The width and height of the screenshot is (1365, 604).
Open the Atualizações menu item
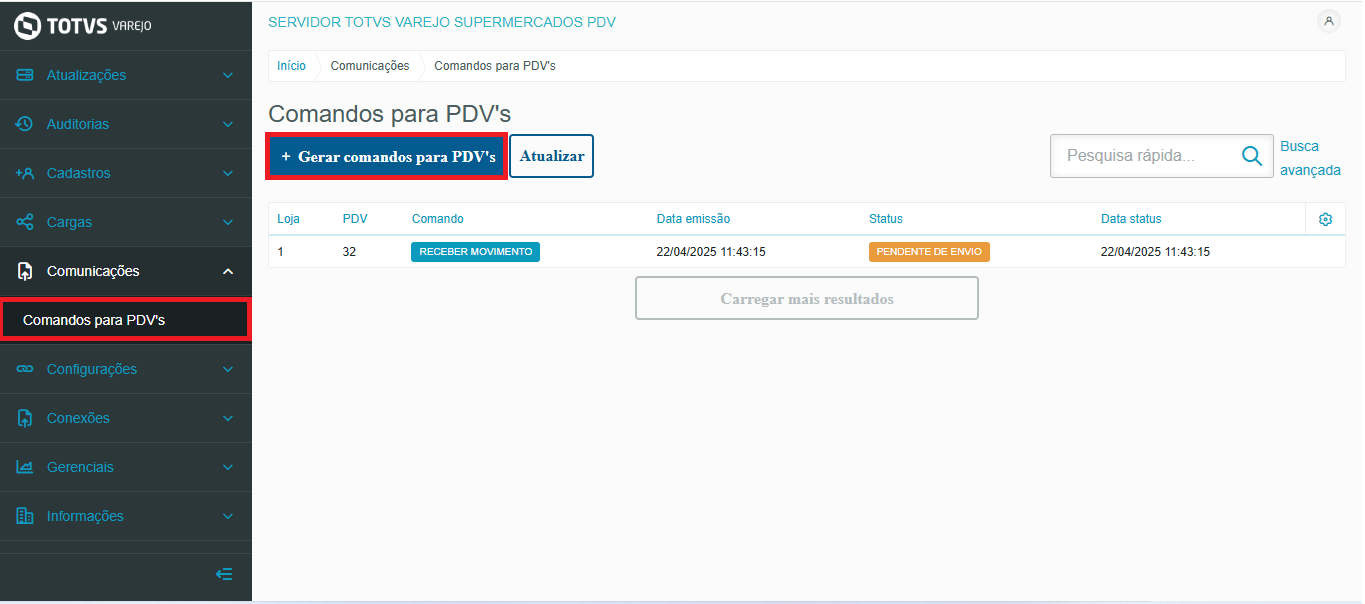click(x=126, y=75)
